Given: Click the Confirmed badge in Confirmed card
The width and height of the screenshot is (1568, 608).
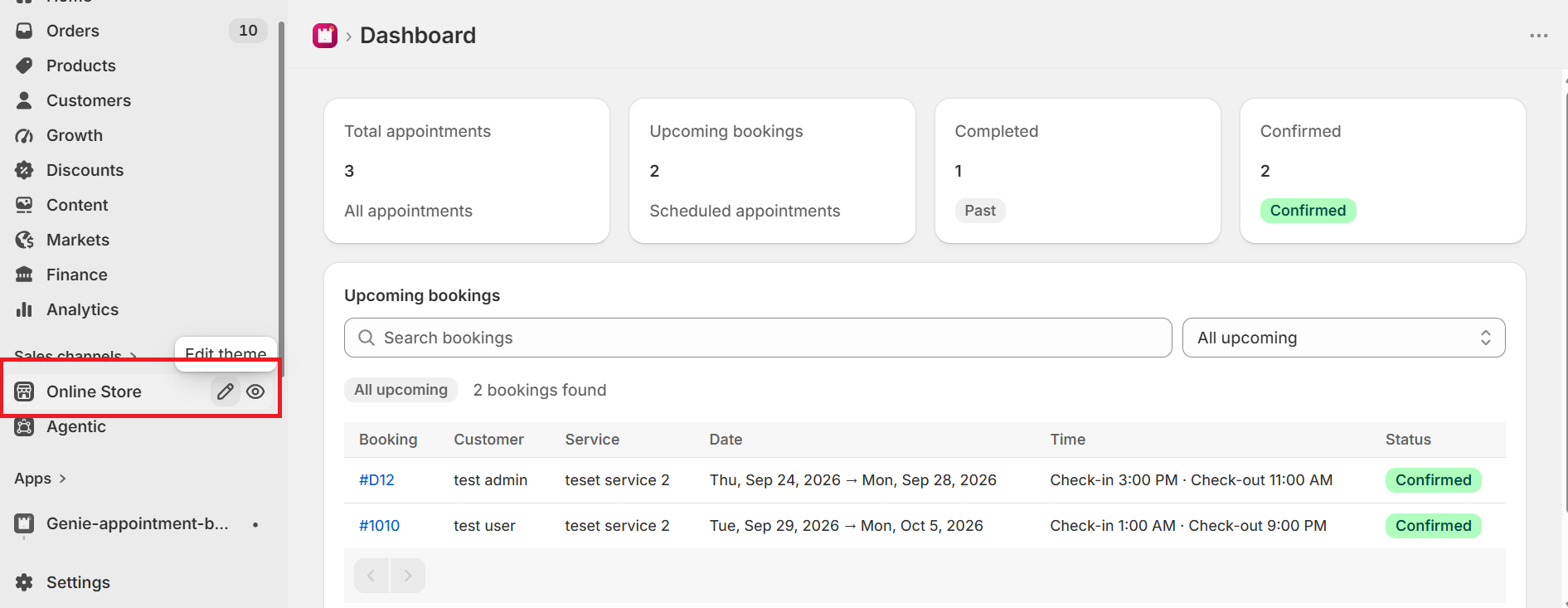Looking at the screenshot, I should 1308,211.
